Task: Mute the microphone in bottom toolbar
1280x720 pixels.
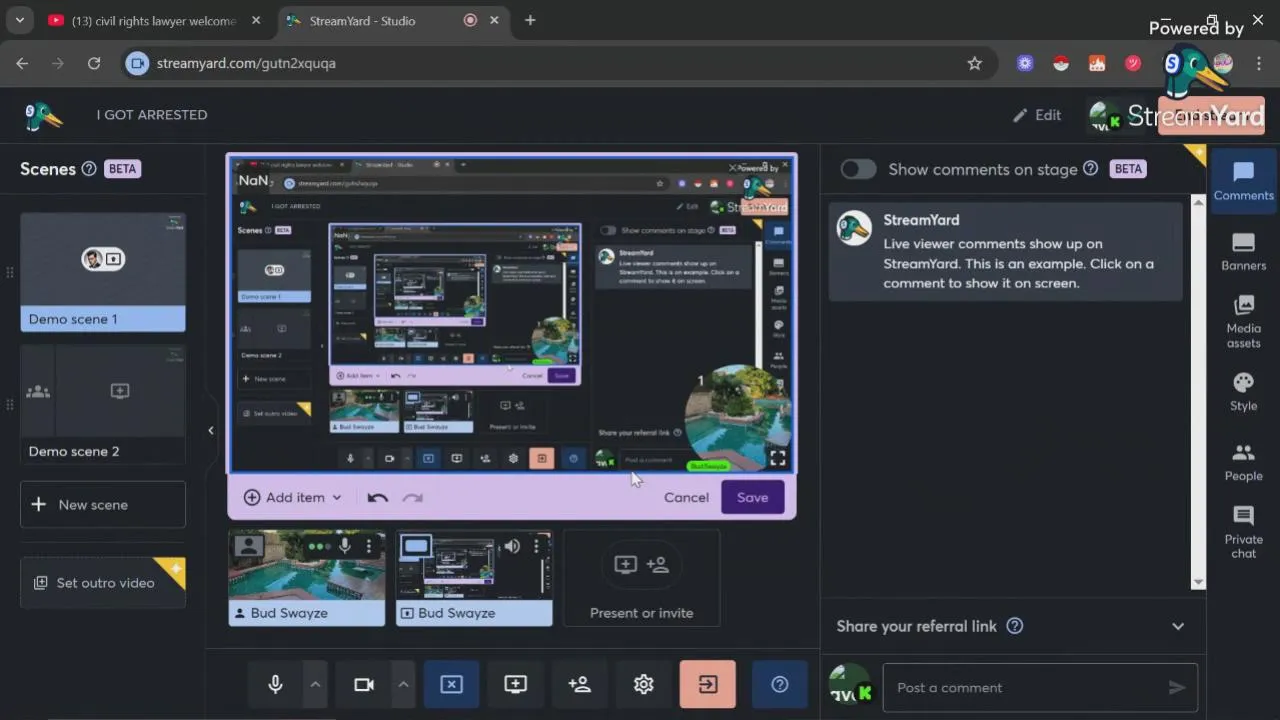Action: 275,685
